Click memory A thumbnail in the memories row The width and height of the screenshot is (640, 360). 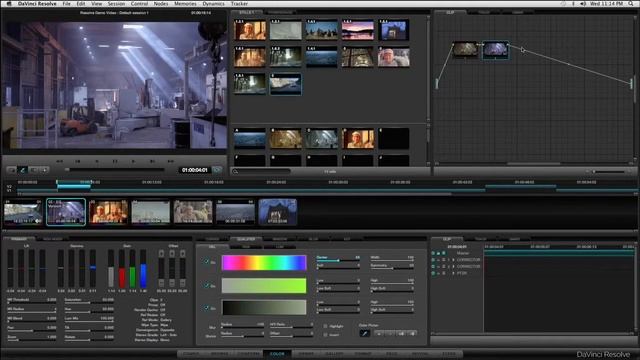click(x=250, y=138)
